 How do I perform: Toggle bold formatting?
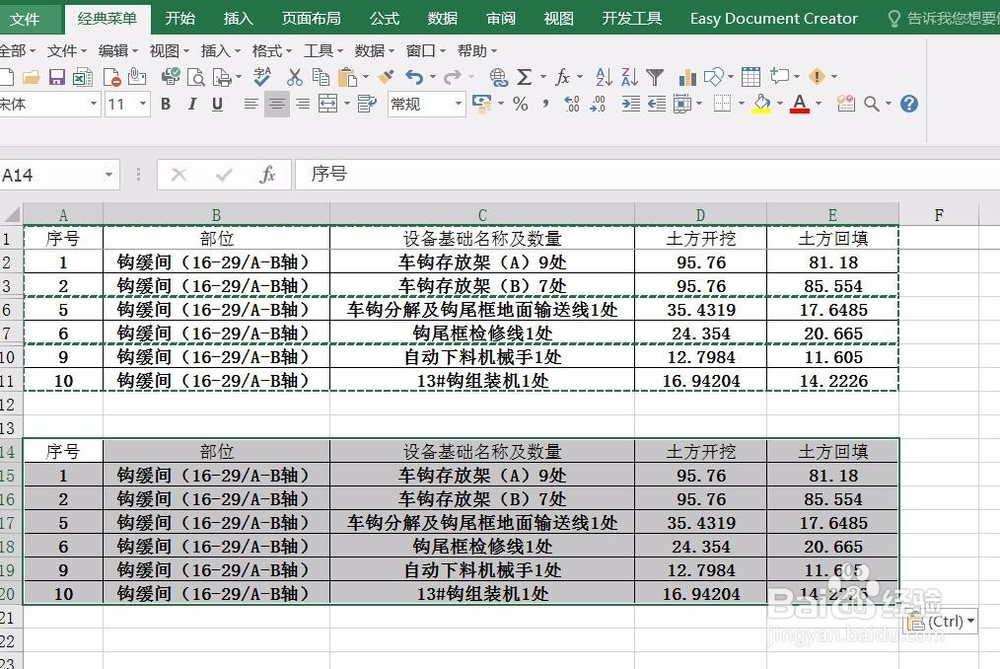pos(166,104)
